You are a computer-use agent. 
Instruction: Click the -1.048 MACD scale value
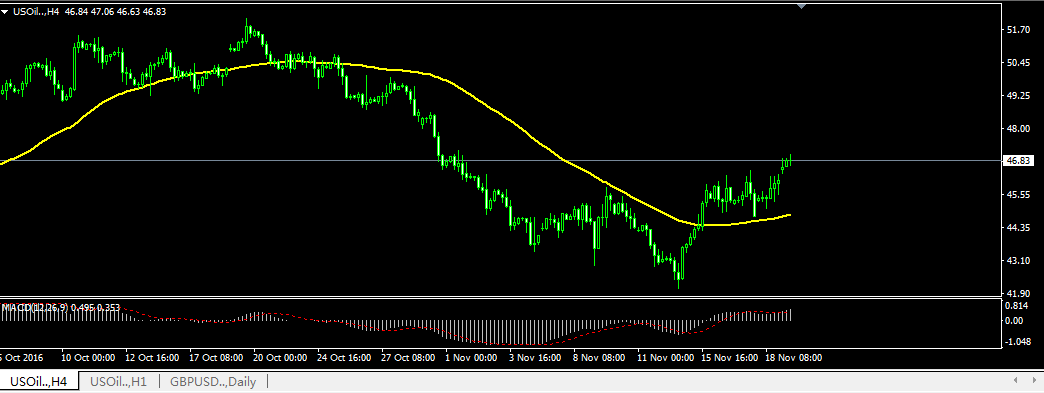pos(1019,341)
